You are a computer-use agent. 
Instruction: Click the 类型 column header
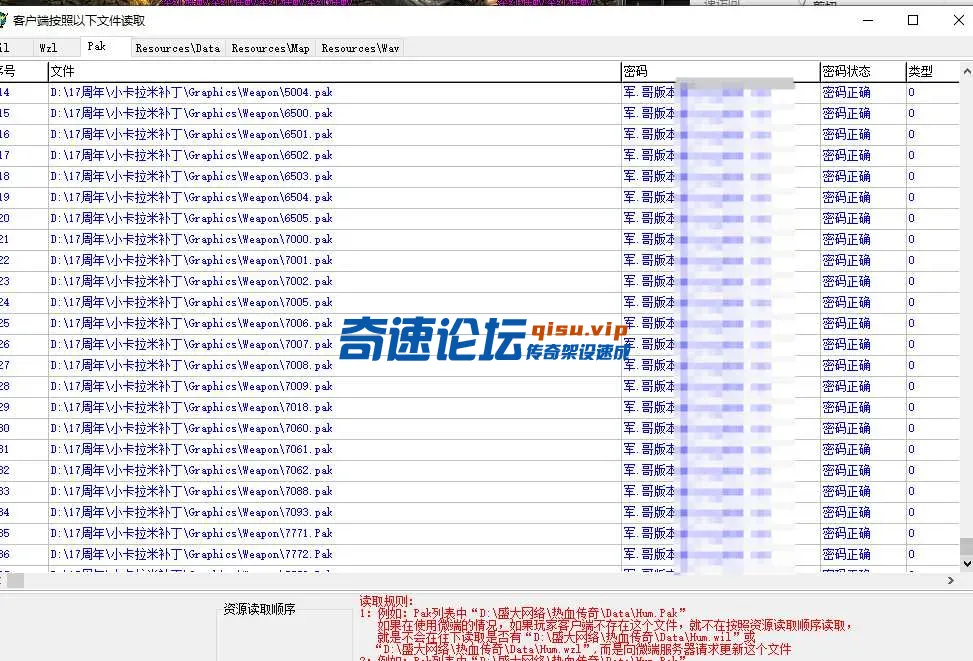pyautogui.click(x=933, y=71)
